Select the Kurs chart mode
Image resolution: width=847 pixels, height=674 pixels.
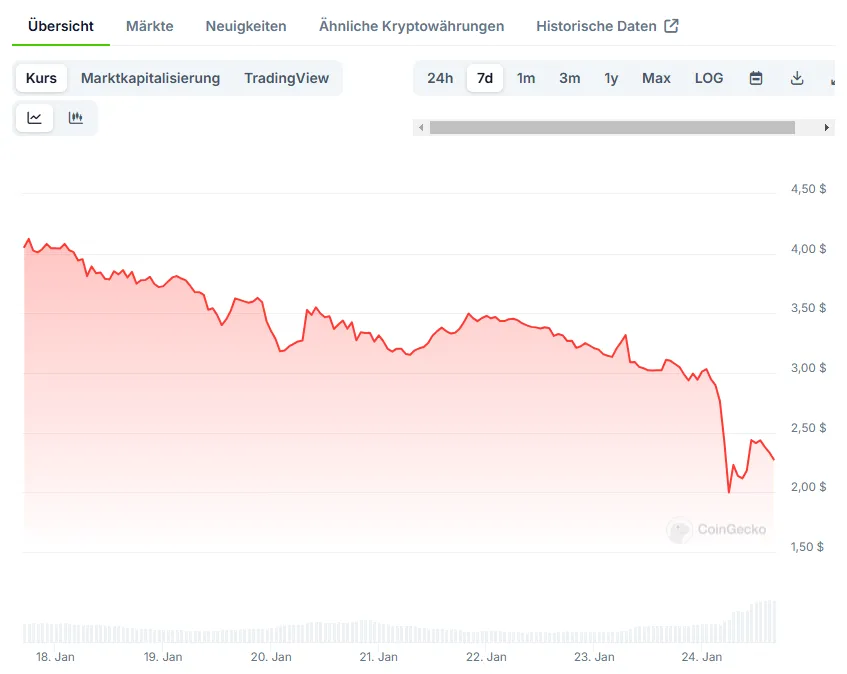pyautogui.click(x=41, y=78)
